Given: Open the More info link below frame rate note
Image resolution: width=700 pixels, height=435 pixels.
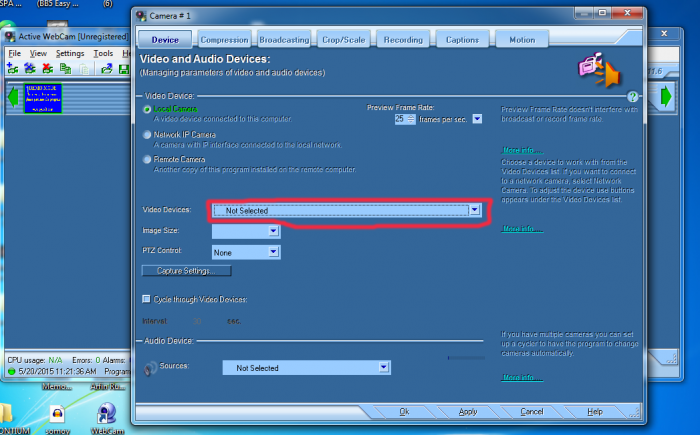Looking at the screenshot, I should [522, 150].
